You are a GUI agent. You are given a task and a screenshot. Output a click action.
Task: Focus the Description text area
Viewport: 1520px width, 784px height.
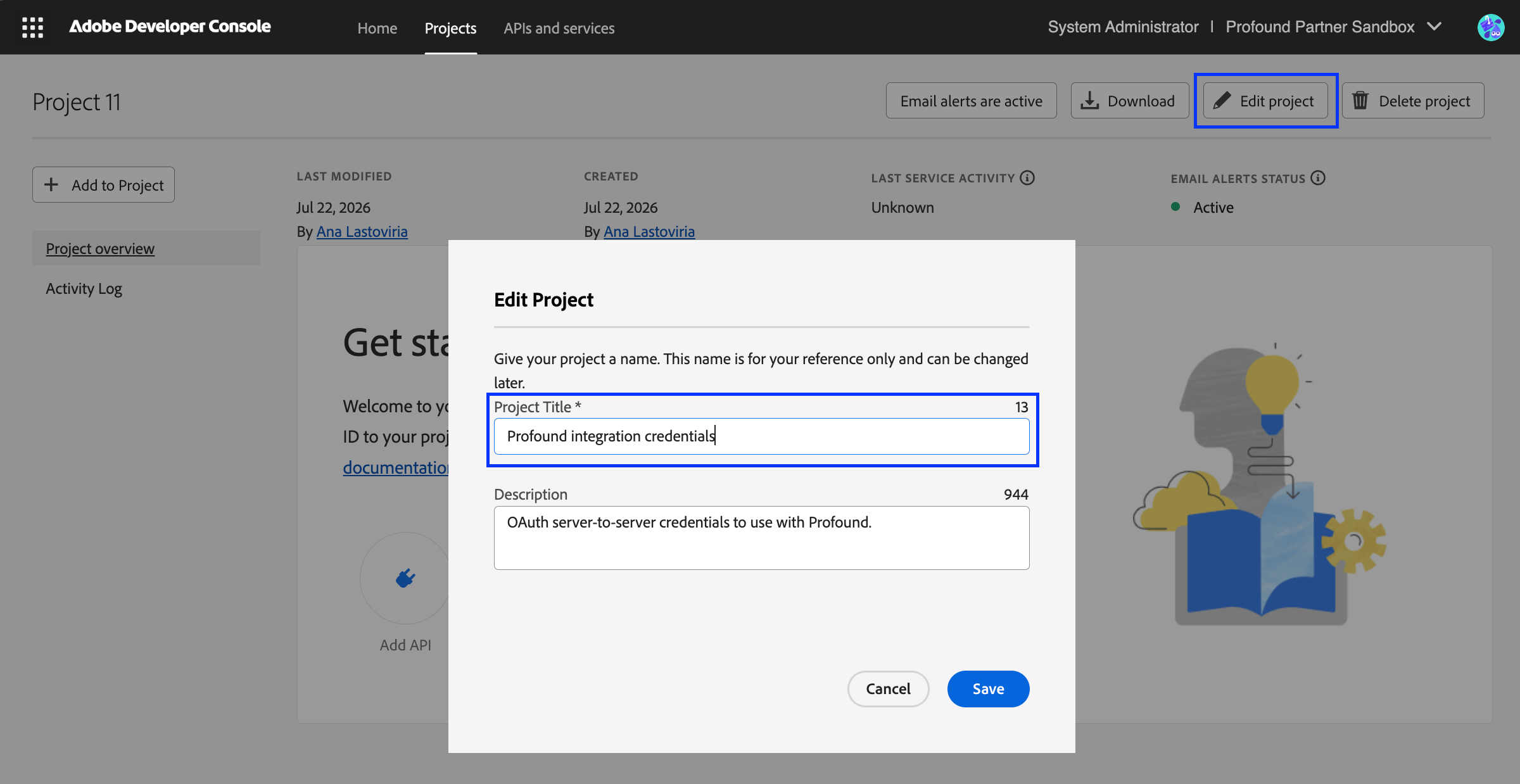761,538
